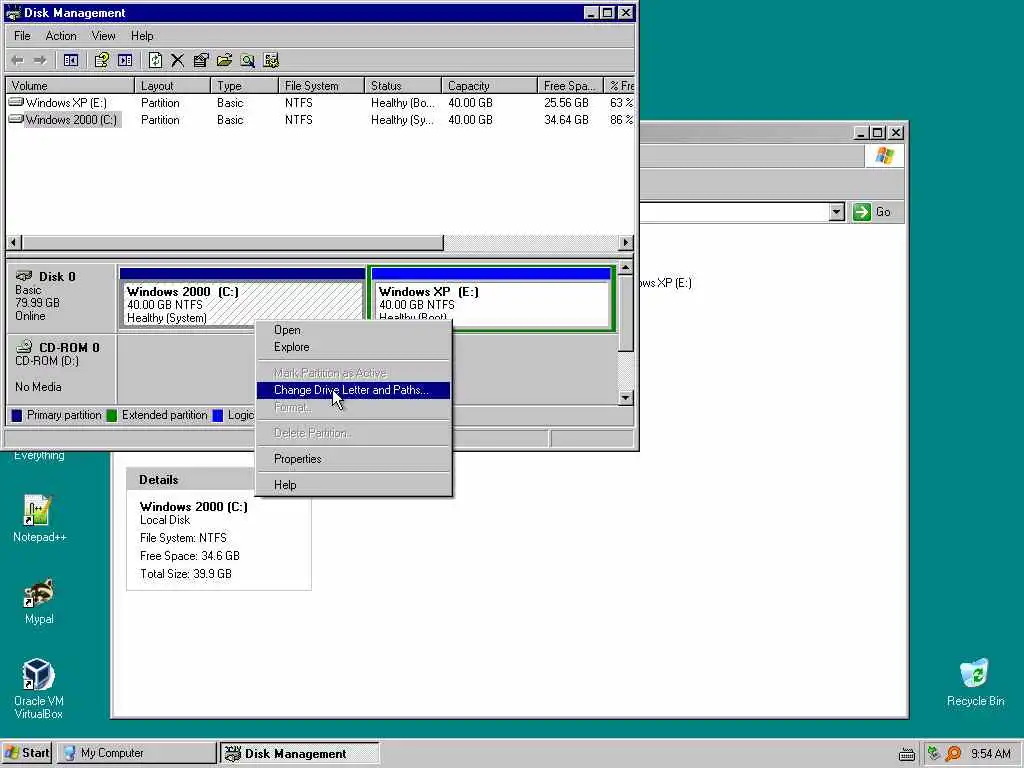Select the Windows XP (E:) partition block

click(491, 298)
